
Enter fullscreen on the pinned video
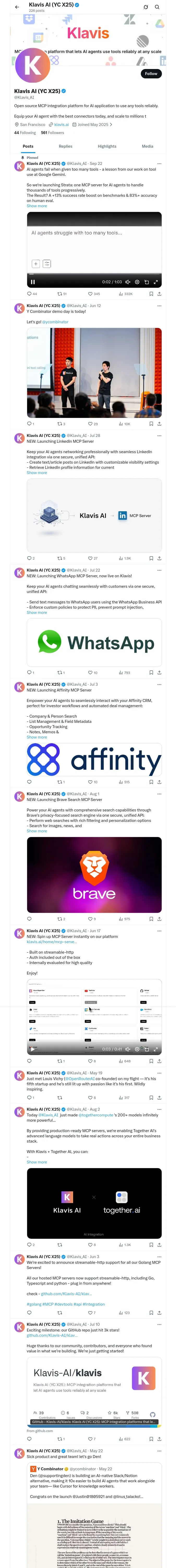156,282
